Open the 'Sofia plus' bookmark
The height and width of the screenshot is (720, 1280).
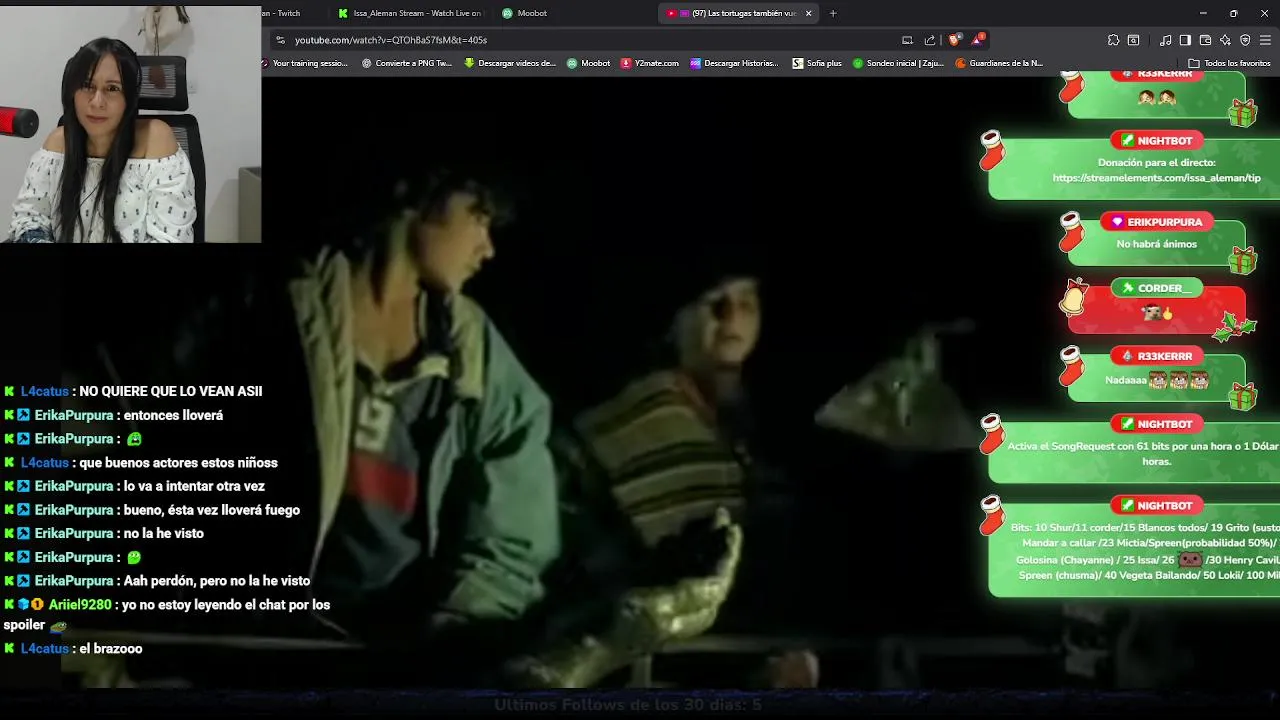[817, 63]
